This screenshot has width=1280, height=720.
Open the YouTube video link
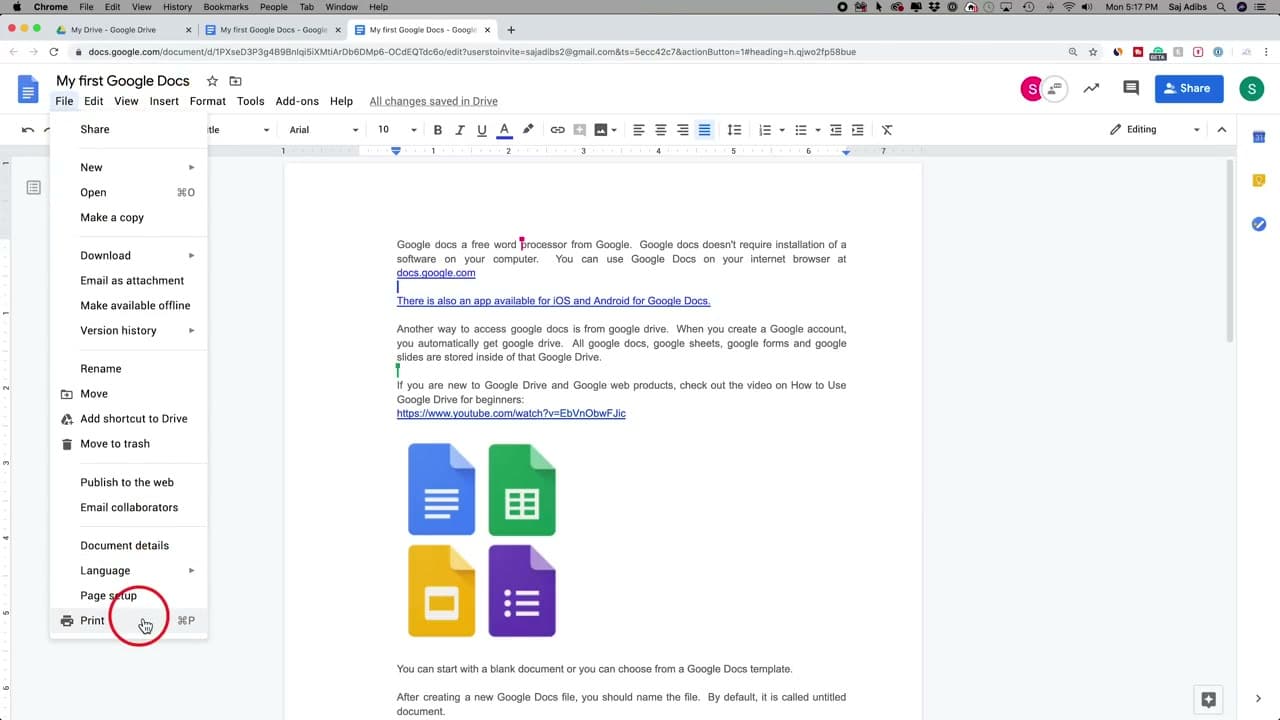click(x=511, y=413)
